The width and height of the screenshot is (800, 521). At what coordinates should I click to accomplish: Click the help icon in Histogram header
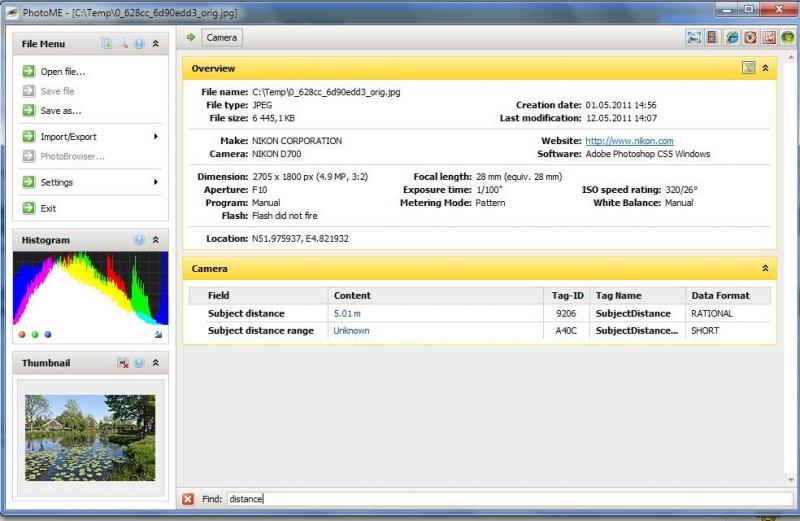(139, 240)
